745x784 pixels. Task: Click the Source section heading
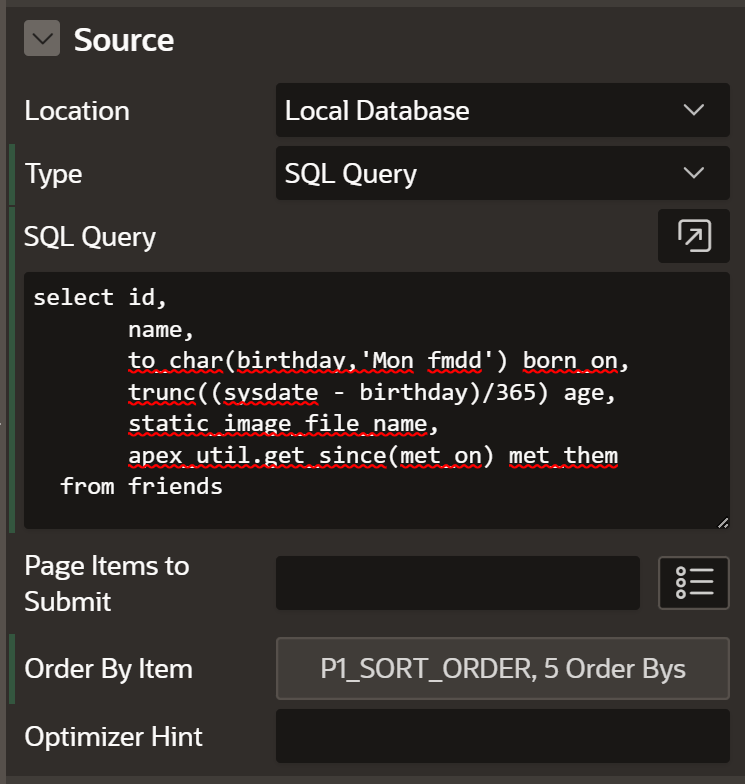click(124, 40)
